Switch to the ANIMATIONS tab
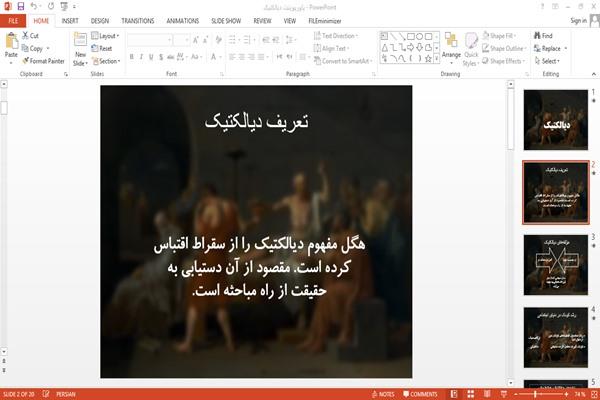This screenshot has width=600, height=400. 183,21
